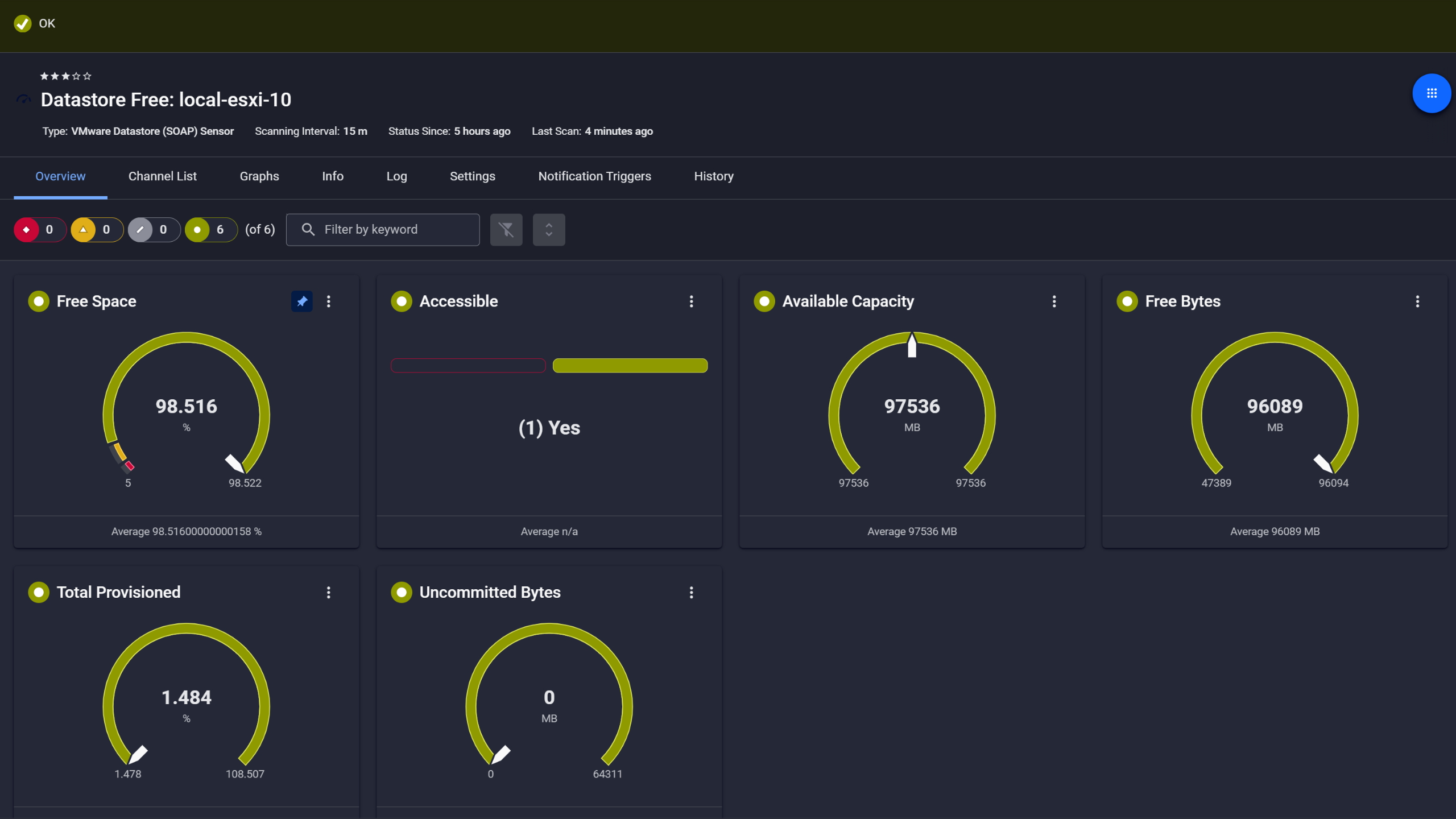
Task: Open the Log tab
Action: click(396, 176)
